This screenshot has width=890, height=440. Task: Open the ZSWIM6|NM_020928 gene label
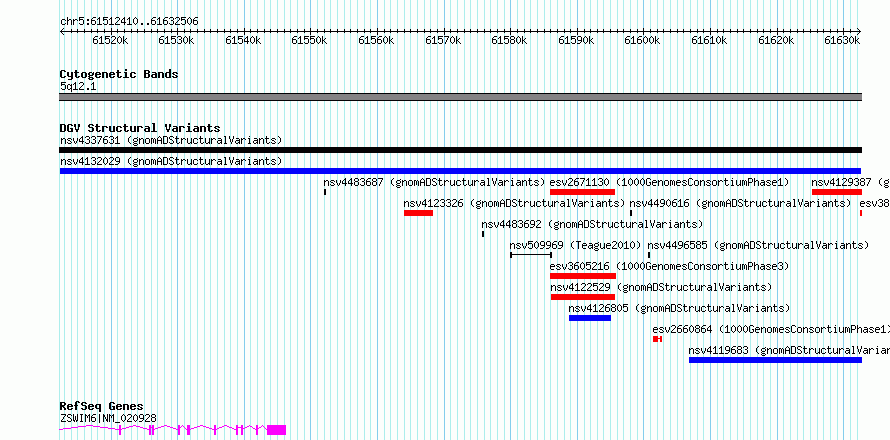coord(108,418)
